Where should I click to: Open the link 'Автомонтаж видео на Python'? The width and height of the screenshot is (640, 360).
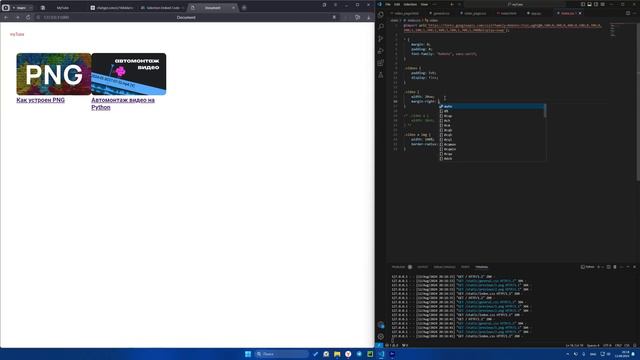(123, 104)
